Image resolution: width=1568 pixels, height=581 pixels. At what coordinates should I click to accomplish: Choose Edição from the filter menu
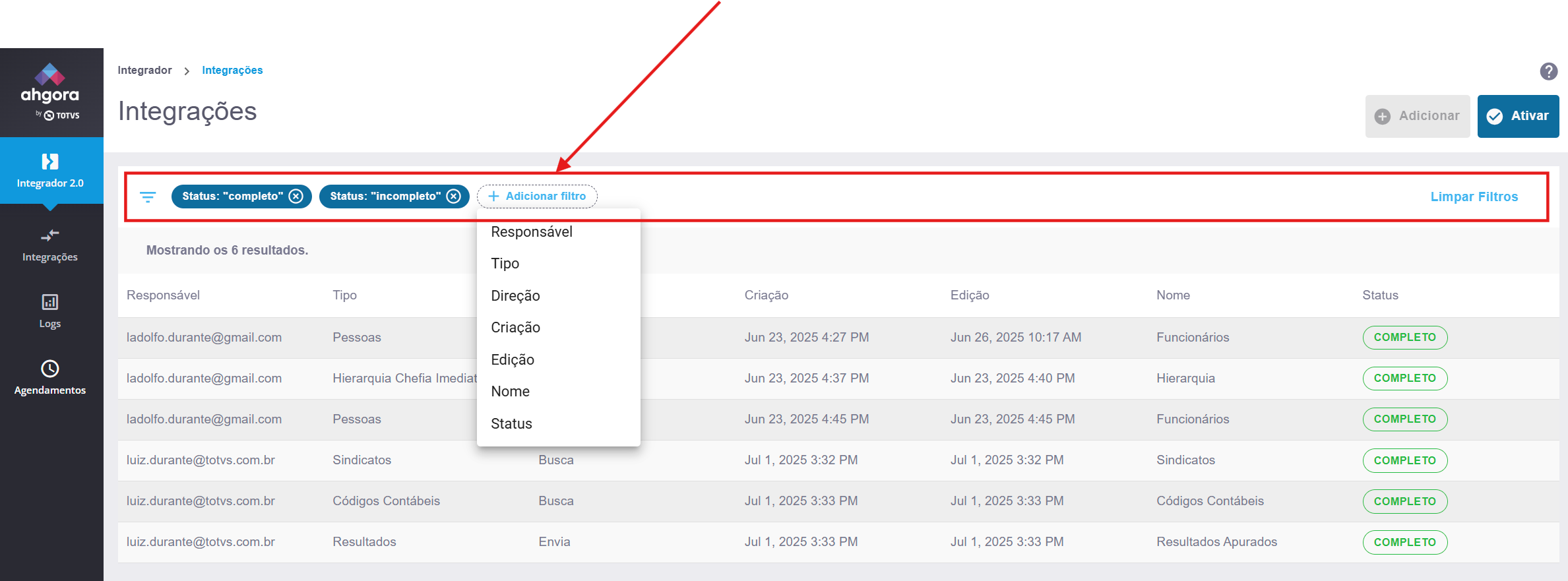pos(558,359)
